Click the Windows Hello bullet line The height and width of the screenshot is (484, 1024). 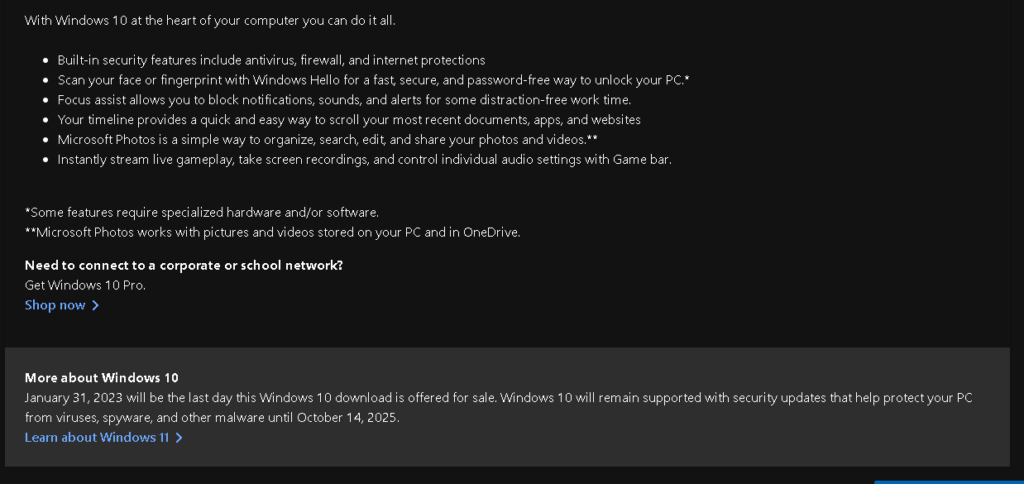(374, 80)
